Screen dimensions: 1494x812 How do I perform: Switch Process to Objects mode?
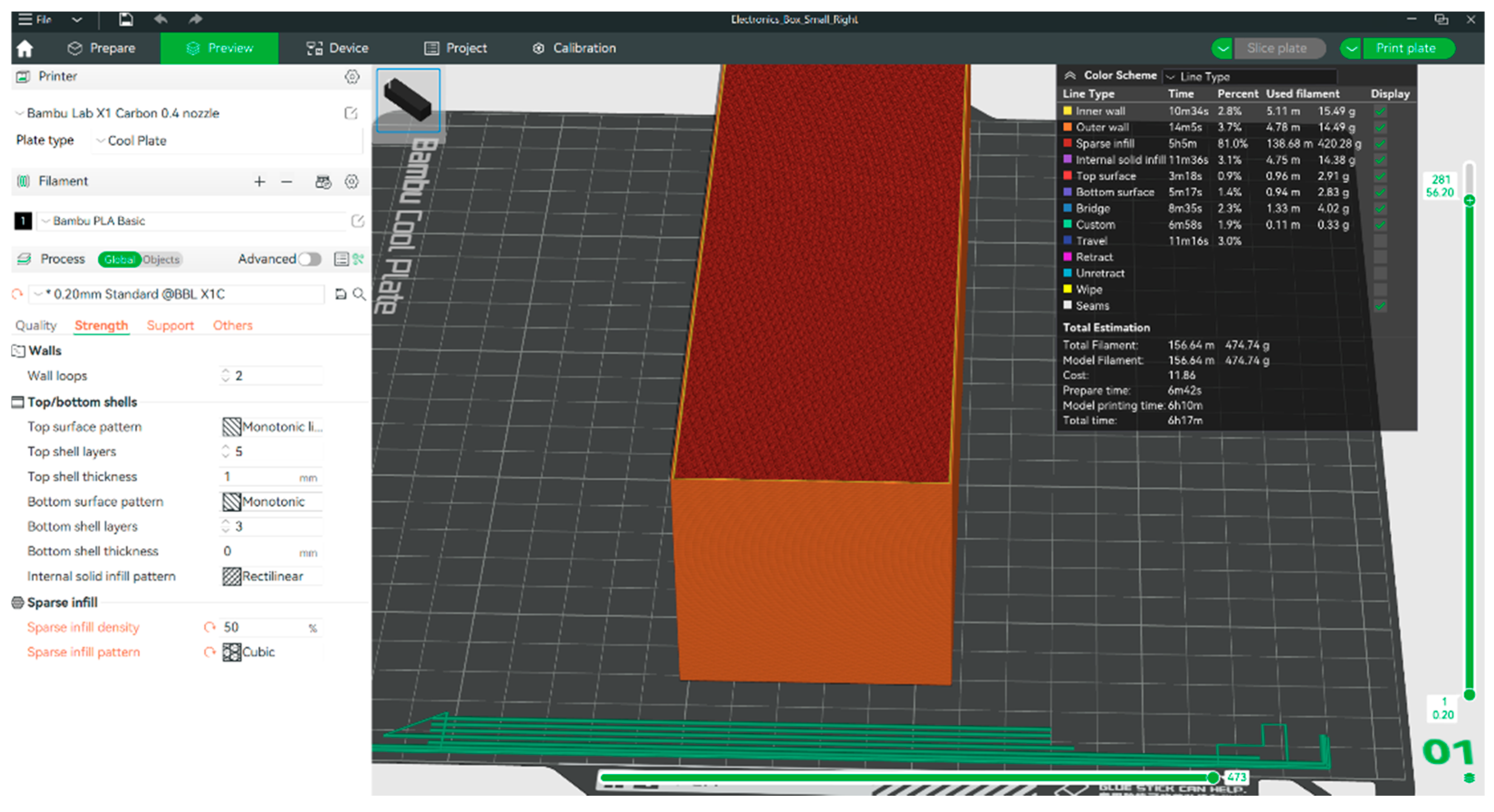tap(161, 260)
